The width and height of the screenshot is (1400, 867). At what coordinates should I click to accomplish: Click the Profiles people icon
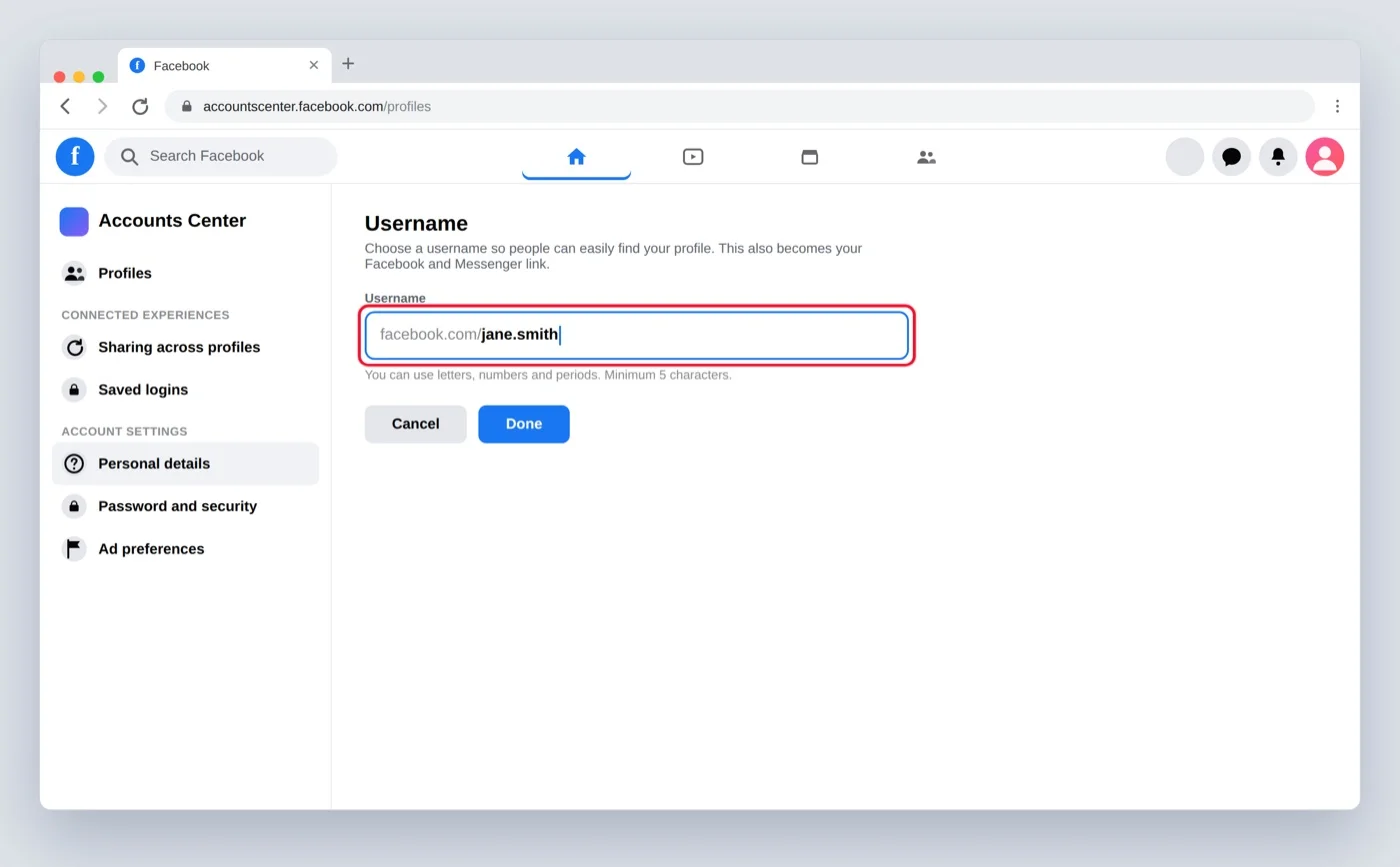(x=74, y=273)
